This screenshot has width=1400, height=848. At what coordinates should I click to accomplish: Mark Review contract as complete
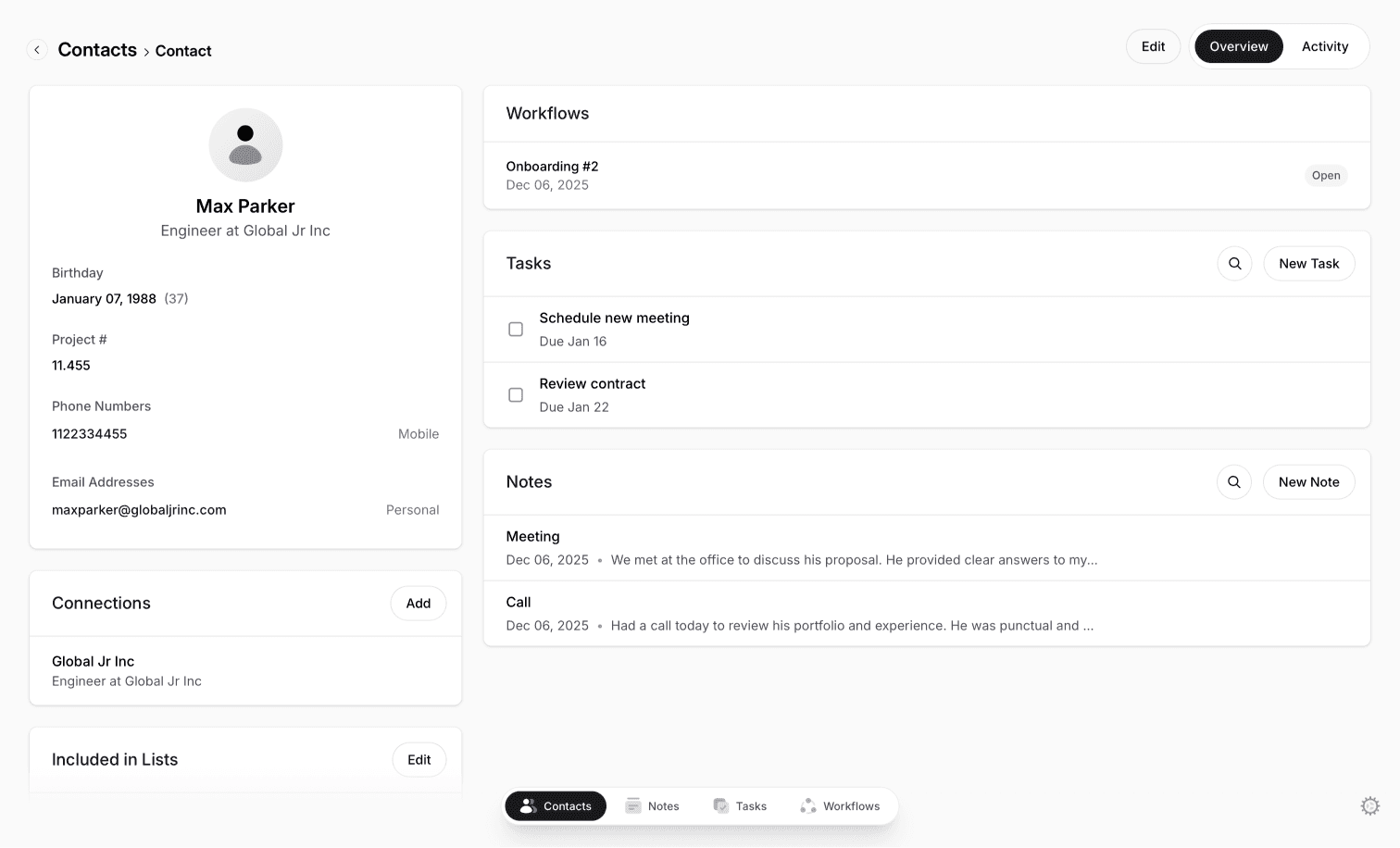516,394
